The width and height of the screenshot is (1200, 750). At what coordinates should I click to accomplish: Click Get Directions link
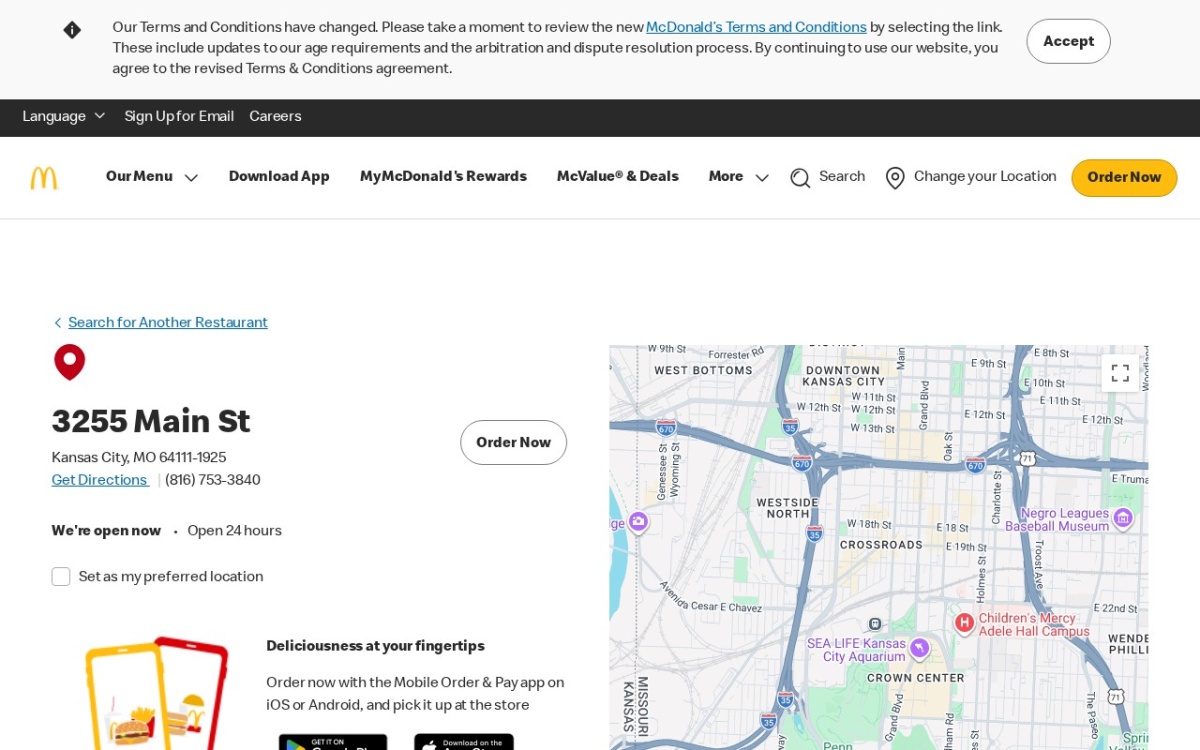point(99,480)
